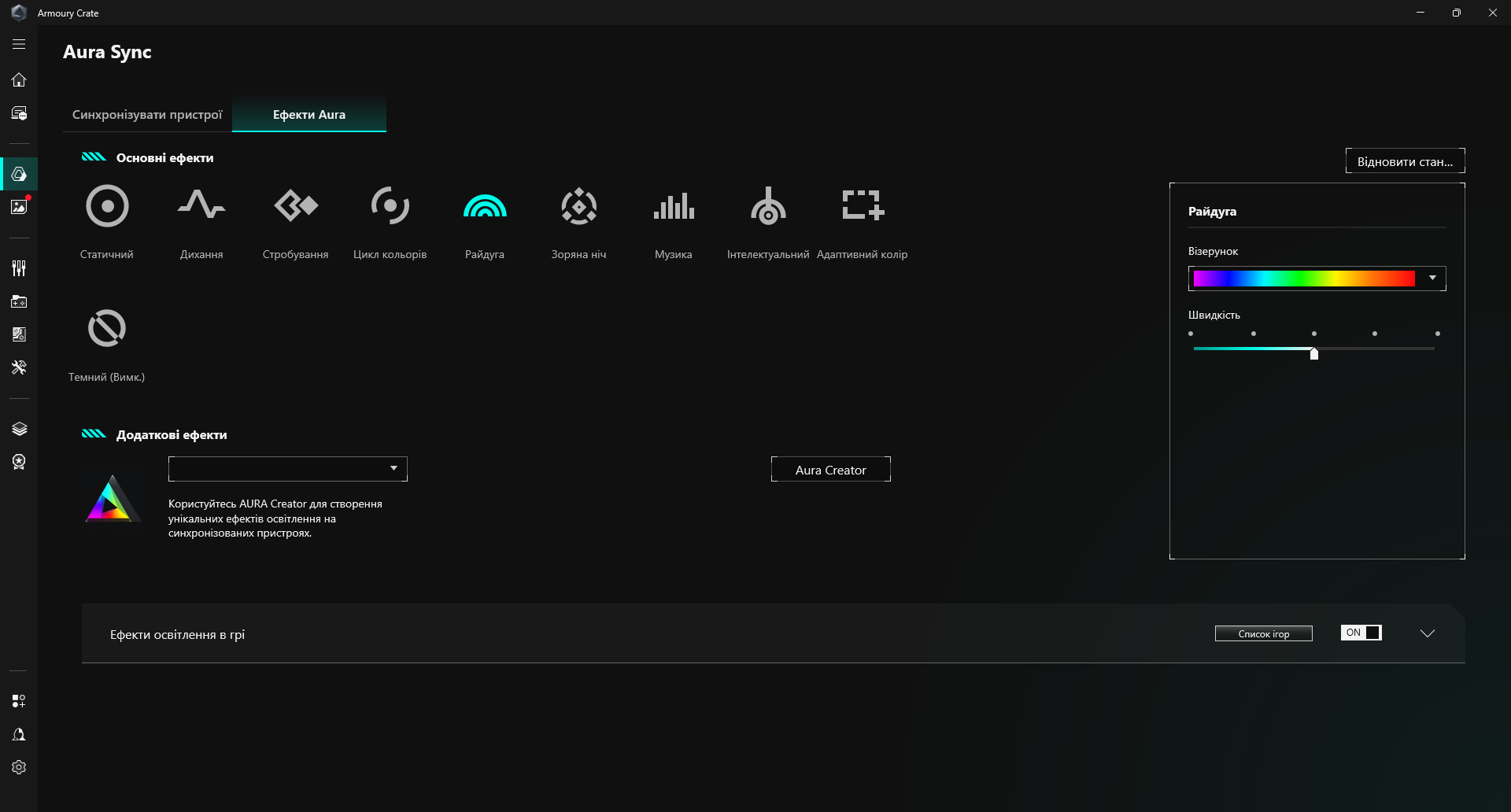Click the 'Aura Sync' page title
This screenshot has height=812, width=1511.
coord(107,52)
